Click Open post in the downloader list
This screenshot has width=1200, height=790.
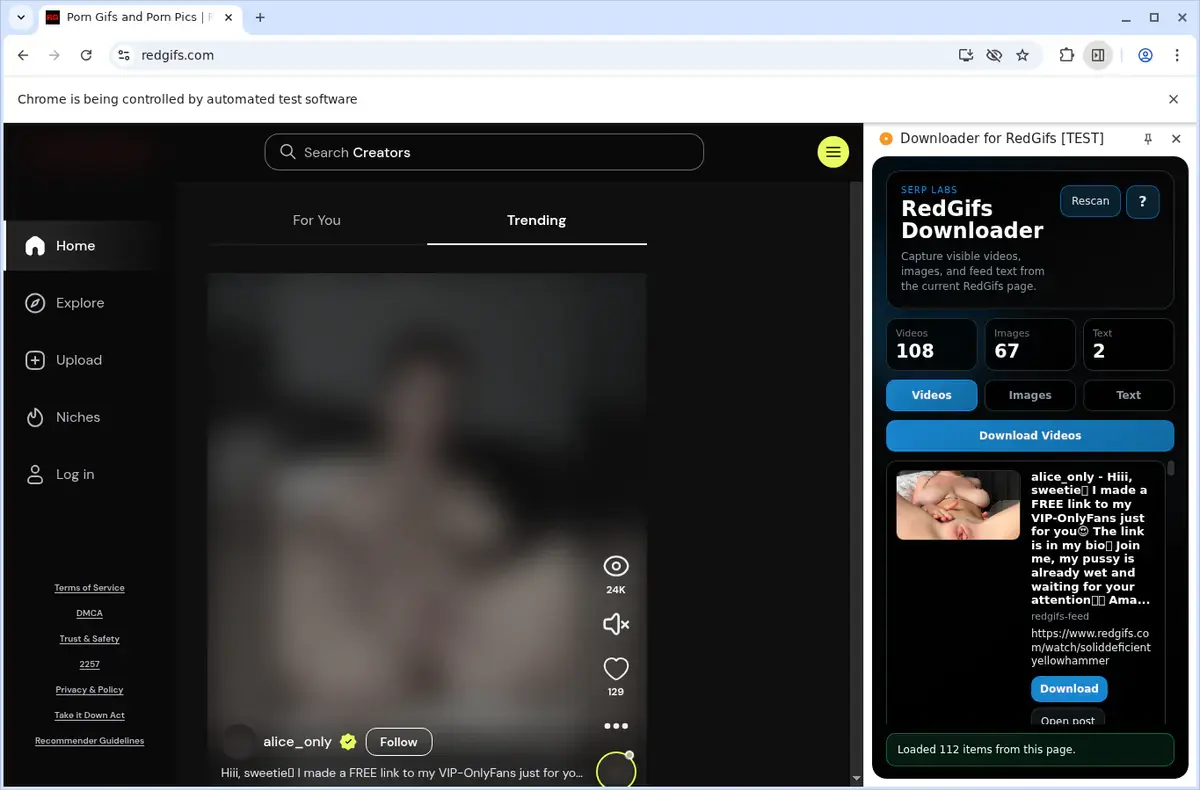point(1068,718)
